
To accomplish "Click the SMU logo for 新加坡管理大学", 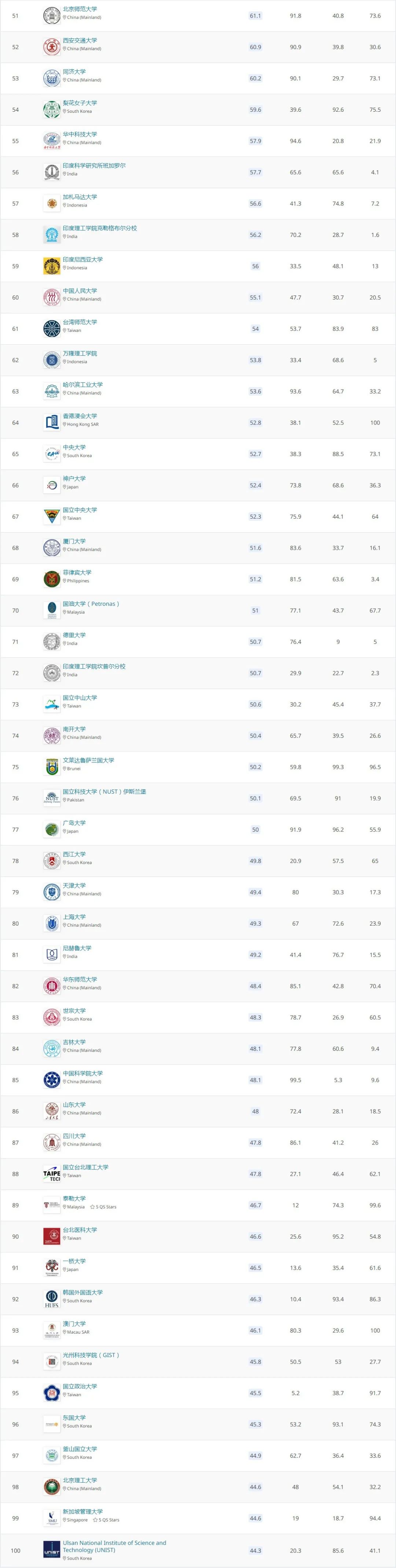I will (x=52, y=1519).
